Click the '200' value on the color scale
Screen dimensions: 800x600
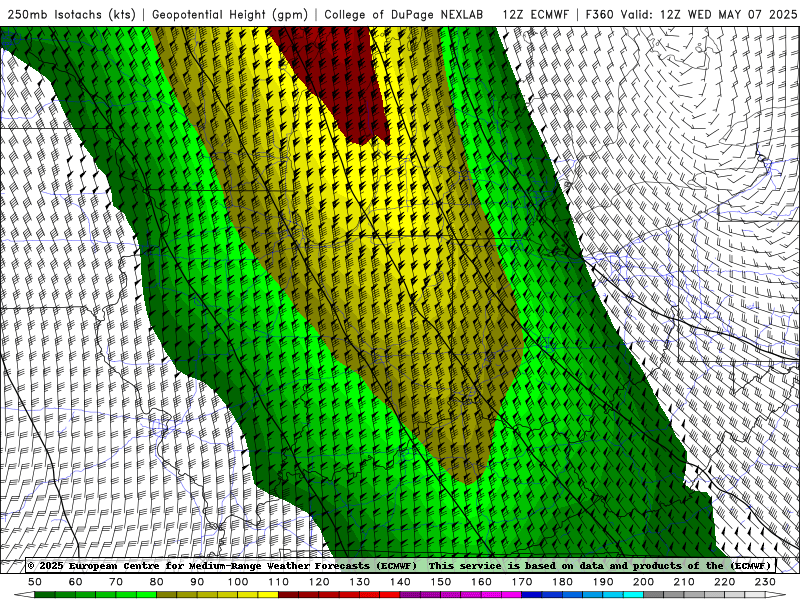click(x=643, y=582)
